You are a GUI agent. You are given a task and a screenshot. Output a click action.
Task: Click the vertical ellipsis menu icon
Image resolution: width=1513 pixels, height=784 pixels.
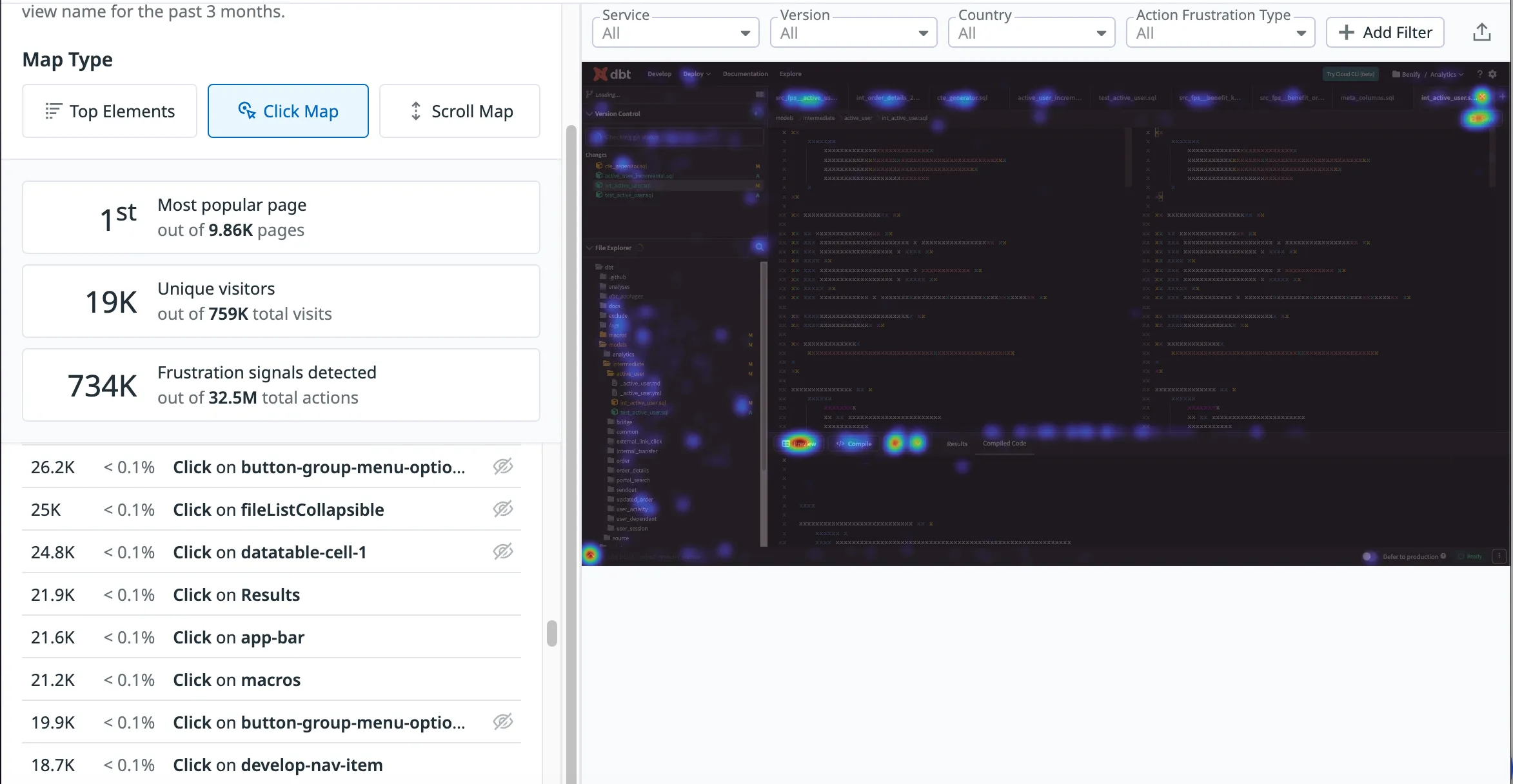point(1499,556)
